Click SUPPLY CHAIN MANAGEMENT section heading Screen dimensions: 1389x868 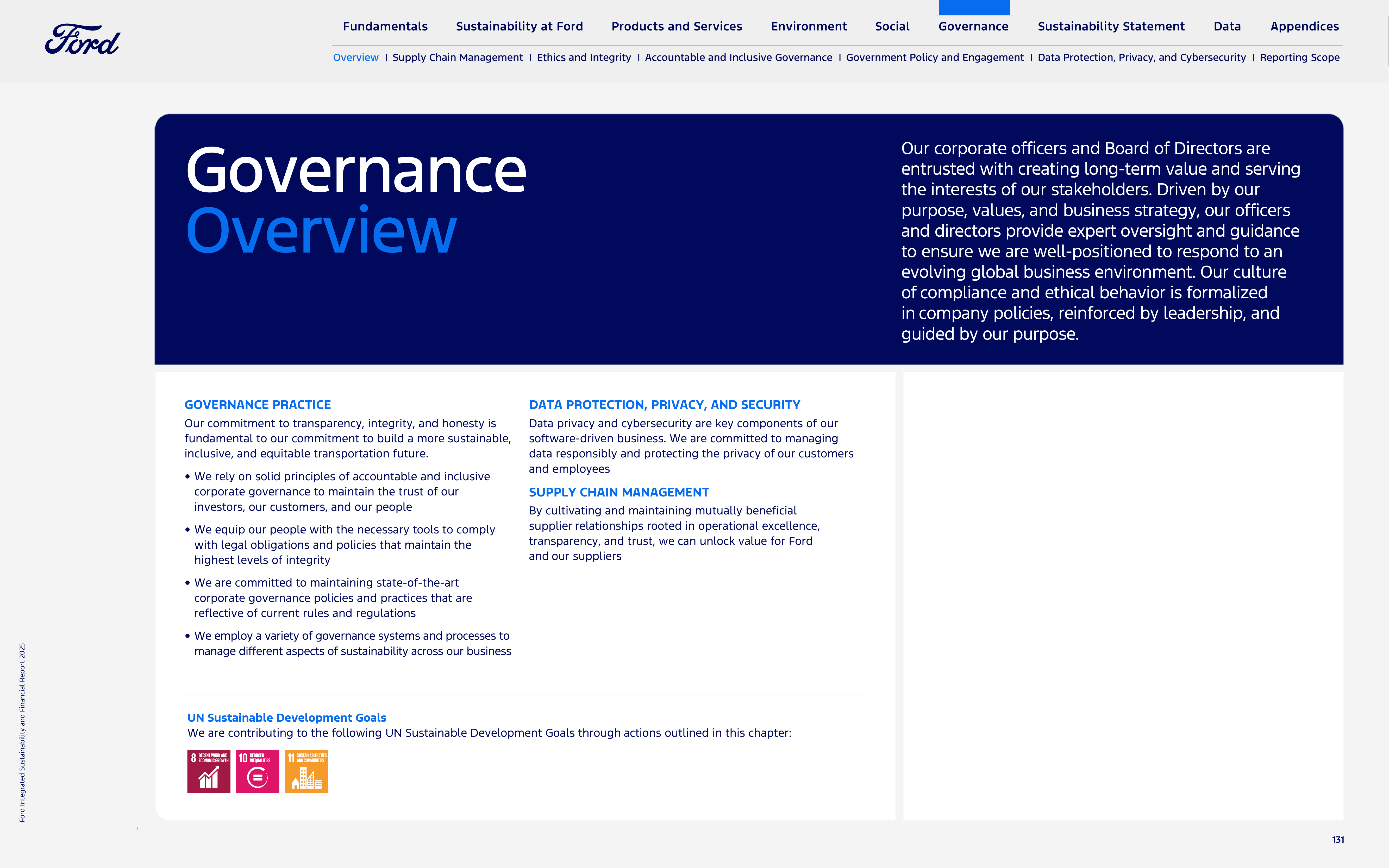618,492
